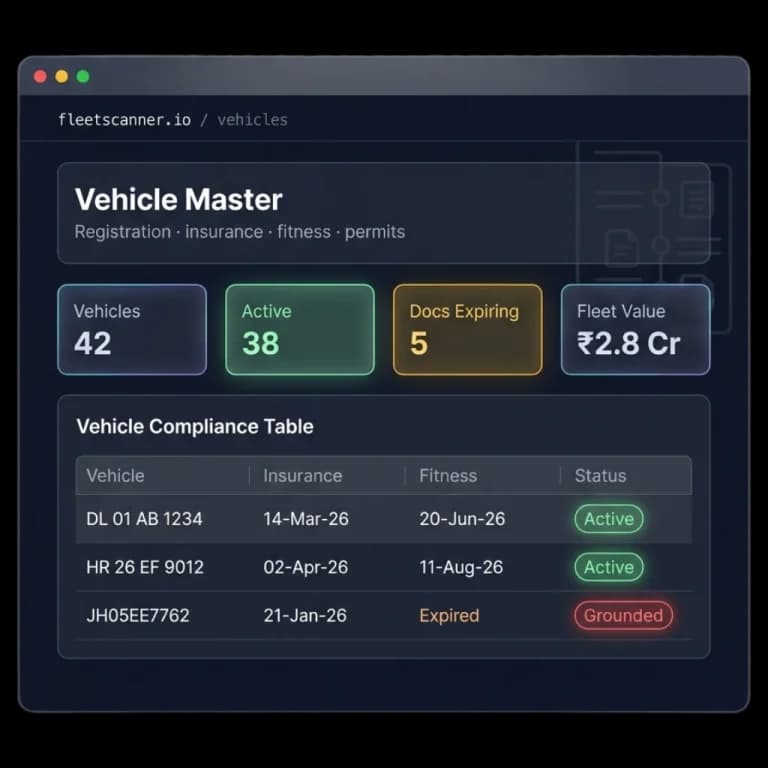Select the vehicles breadcrumb segment

(252, 120)
